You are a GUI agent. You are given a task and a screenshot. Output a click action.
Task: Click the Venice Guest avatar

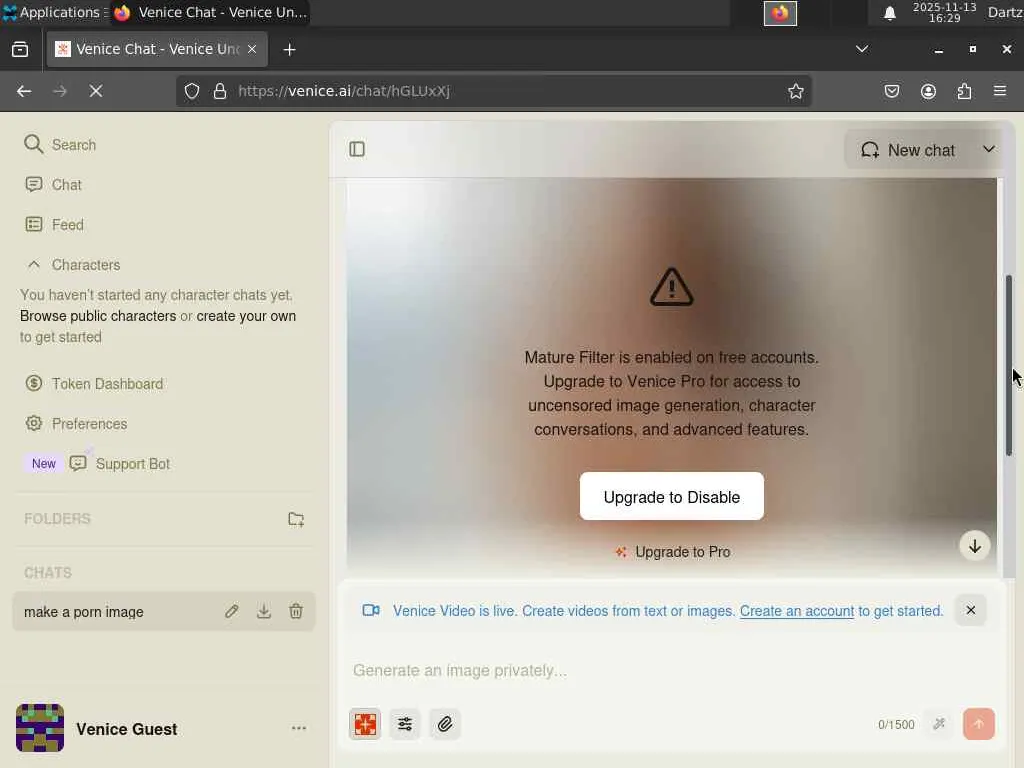point(40,728)
